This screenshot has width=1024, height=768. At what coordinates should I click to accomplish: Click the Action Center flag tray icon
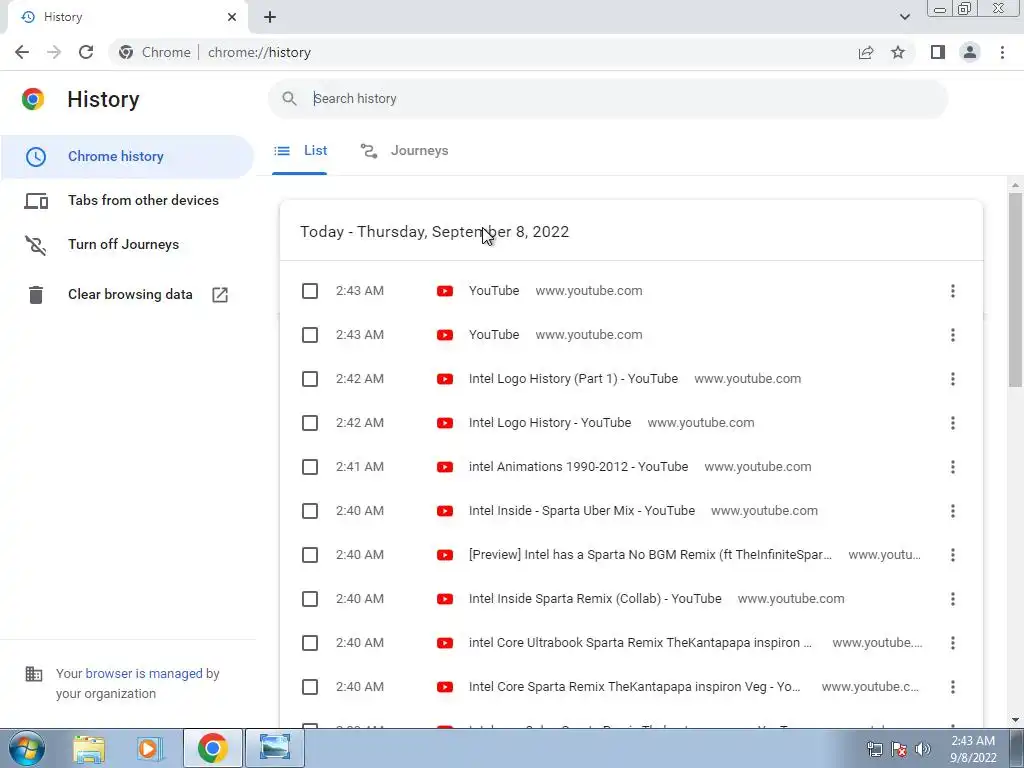pyautogui.click(x=899, y=749)
